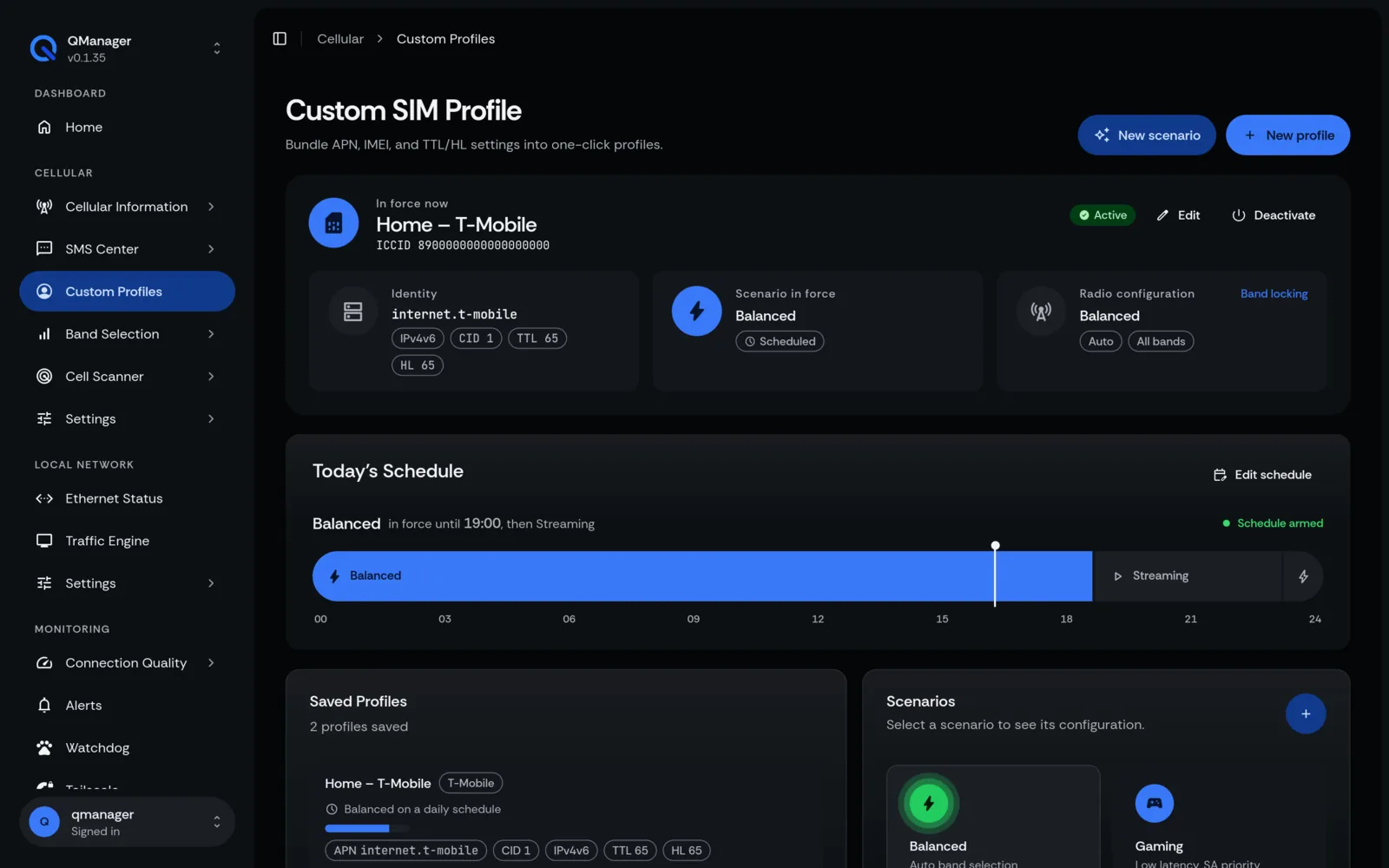Click the Identity server icon
This screenshot has width=1389, height=868.
[x=353, y=311]
